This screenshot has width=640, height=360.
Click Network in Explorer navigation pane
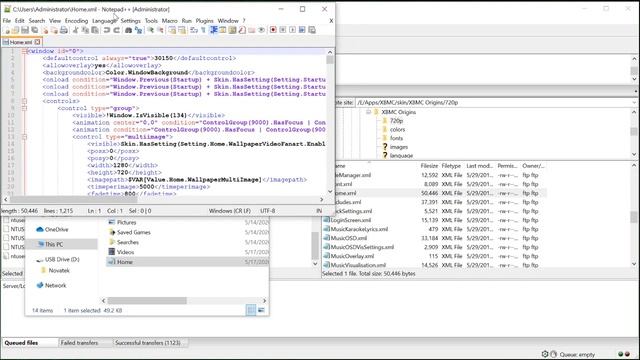point(55,285)
